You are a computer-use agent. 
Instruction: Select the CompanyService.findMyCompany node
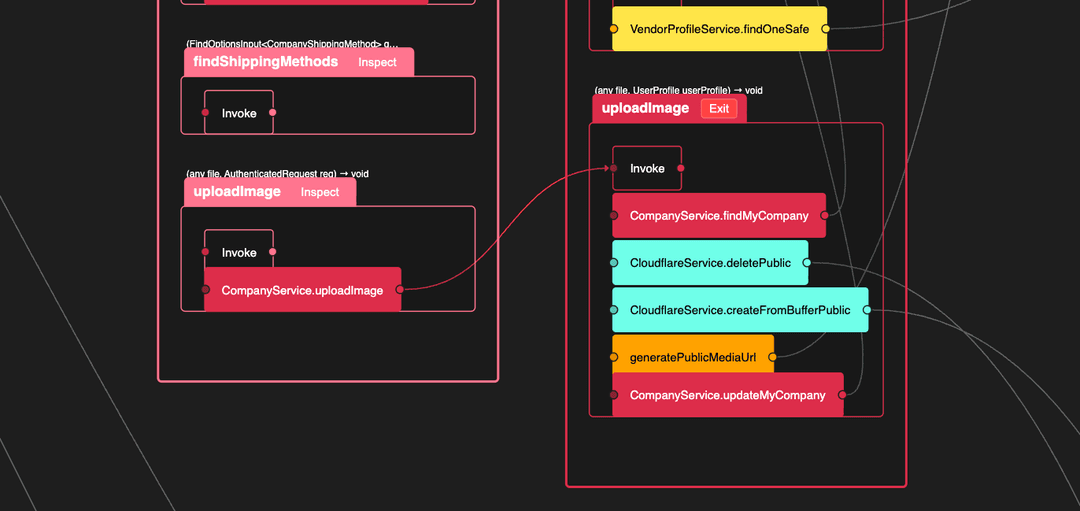(x=718, y=216)
